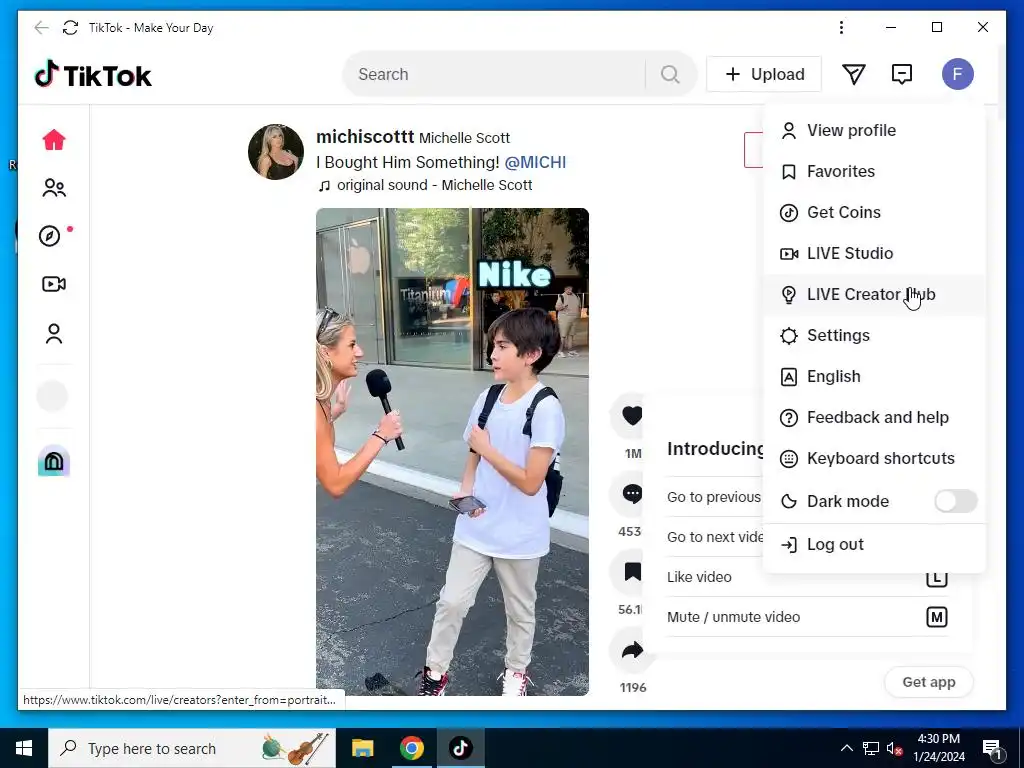Click the muted volume tray icon

[x=894, y=748]
